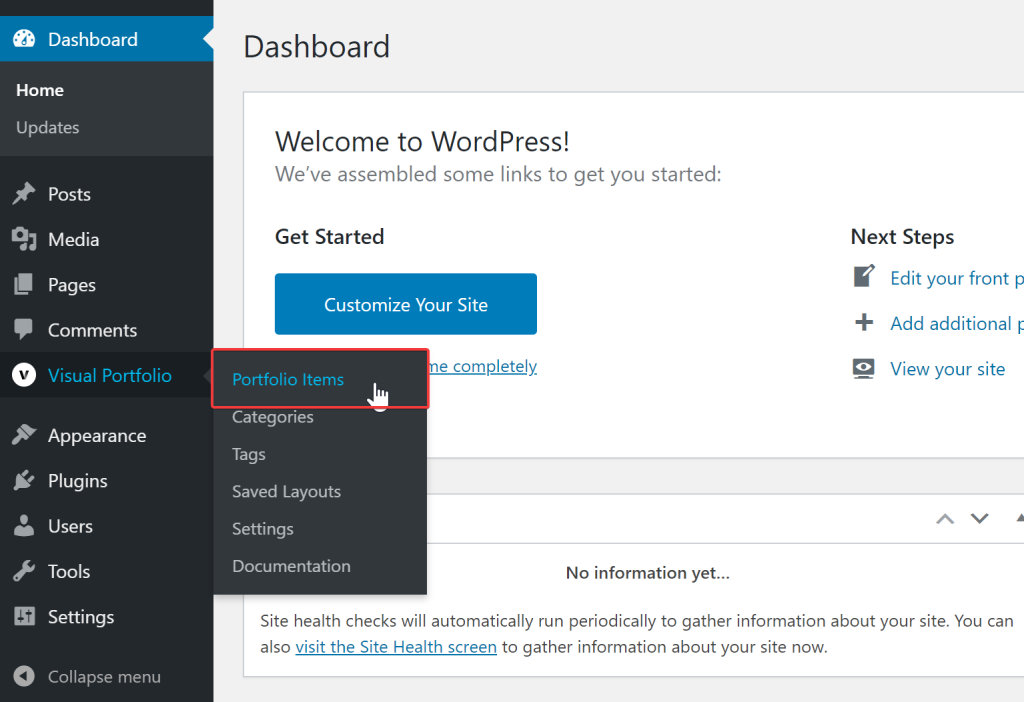1024x702 pixels.
Task: Move Site Health widget up with arrow
Action: point(945,519)
